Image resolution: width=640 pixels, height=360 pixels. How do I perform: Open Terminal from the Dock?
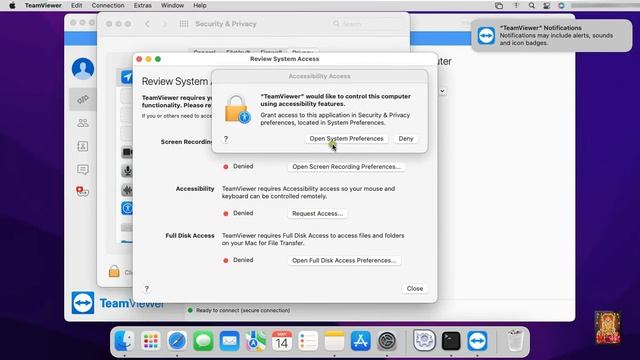451,340
